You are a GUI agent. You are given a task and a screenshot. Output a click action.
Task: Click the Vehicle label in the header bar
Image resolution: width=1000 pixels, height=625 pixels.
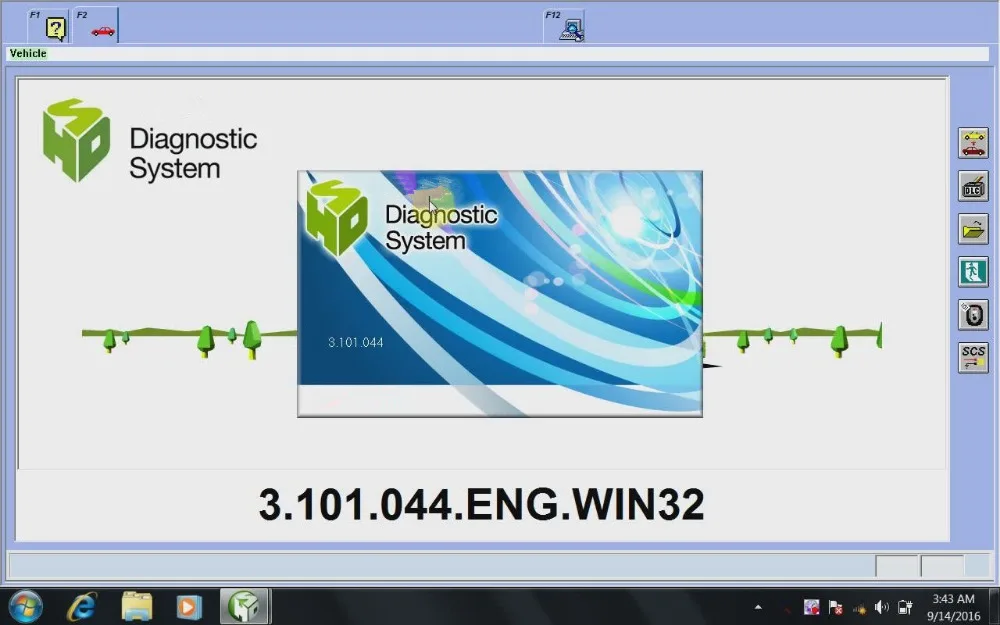click(x=28, y=54)
